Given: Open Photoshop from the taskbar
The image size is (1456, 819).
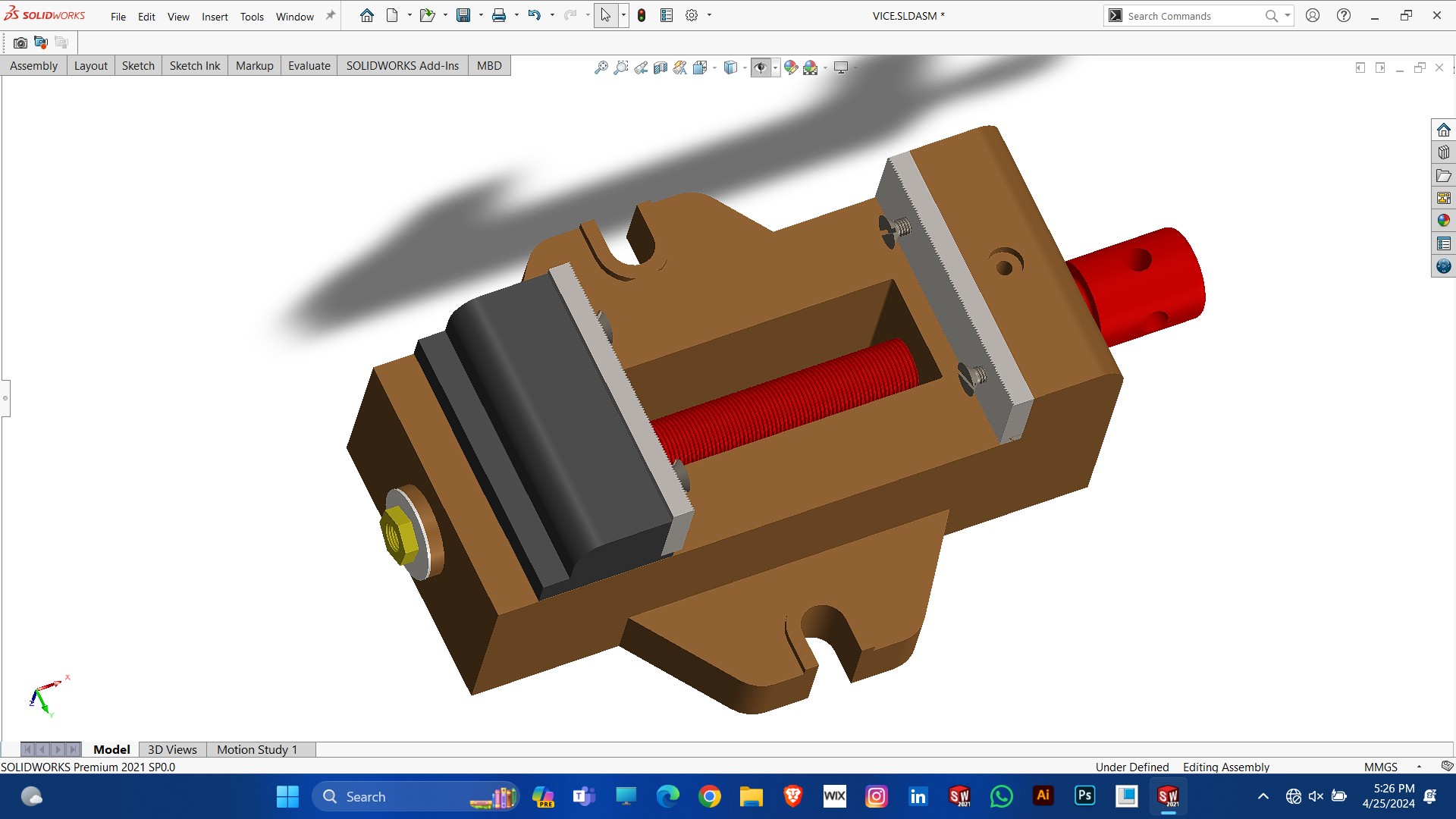Looking at the screenshot, I should (1084, 796).
